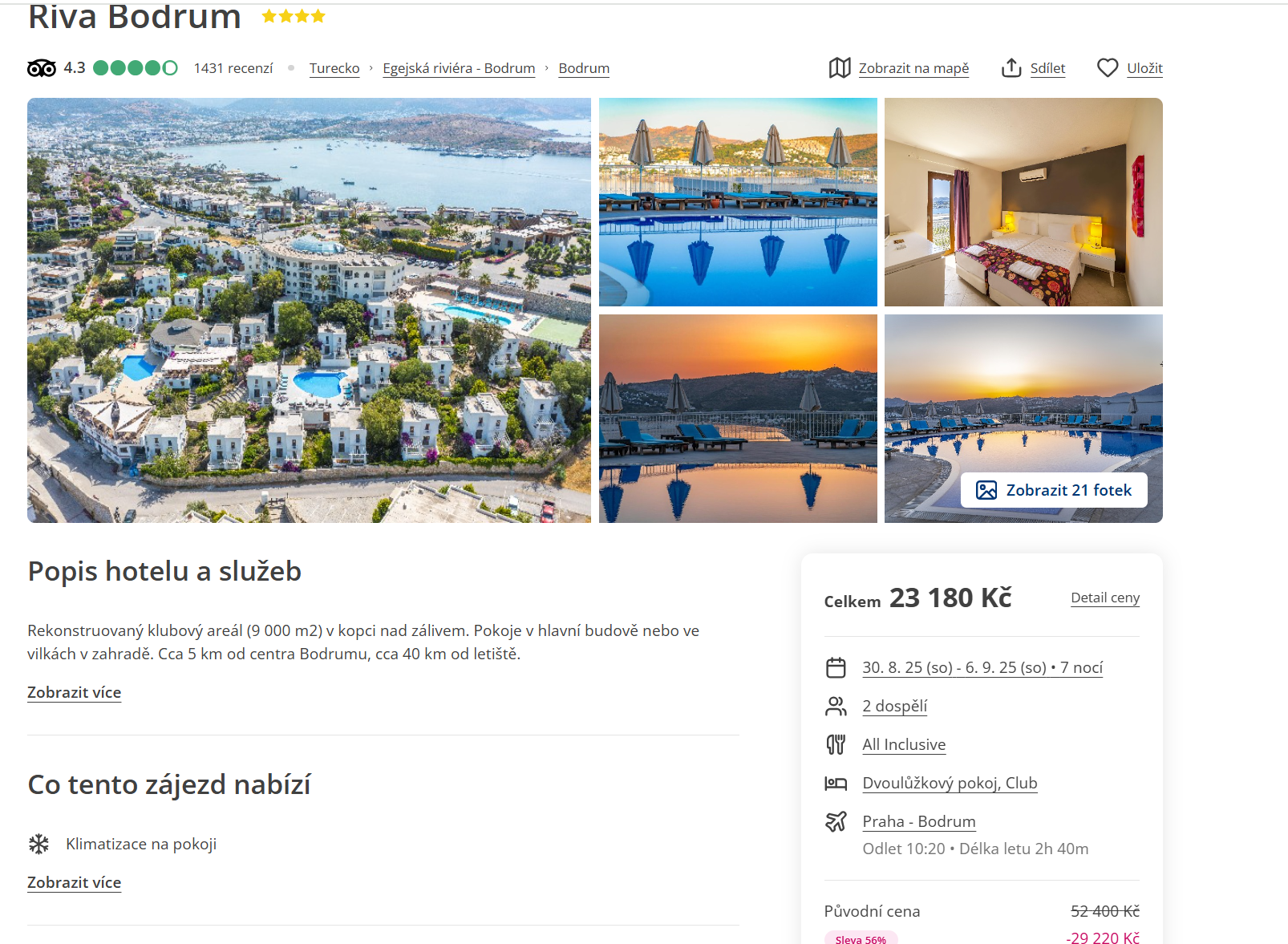
Task: Open the hotel bedroom photo
Action: (1023, 202)
